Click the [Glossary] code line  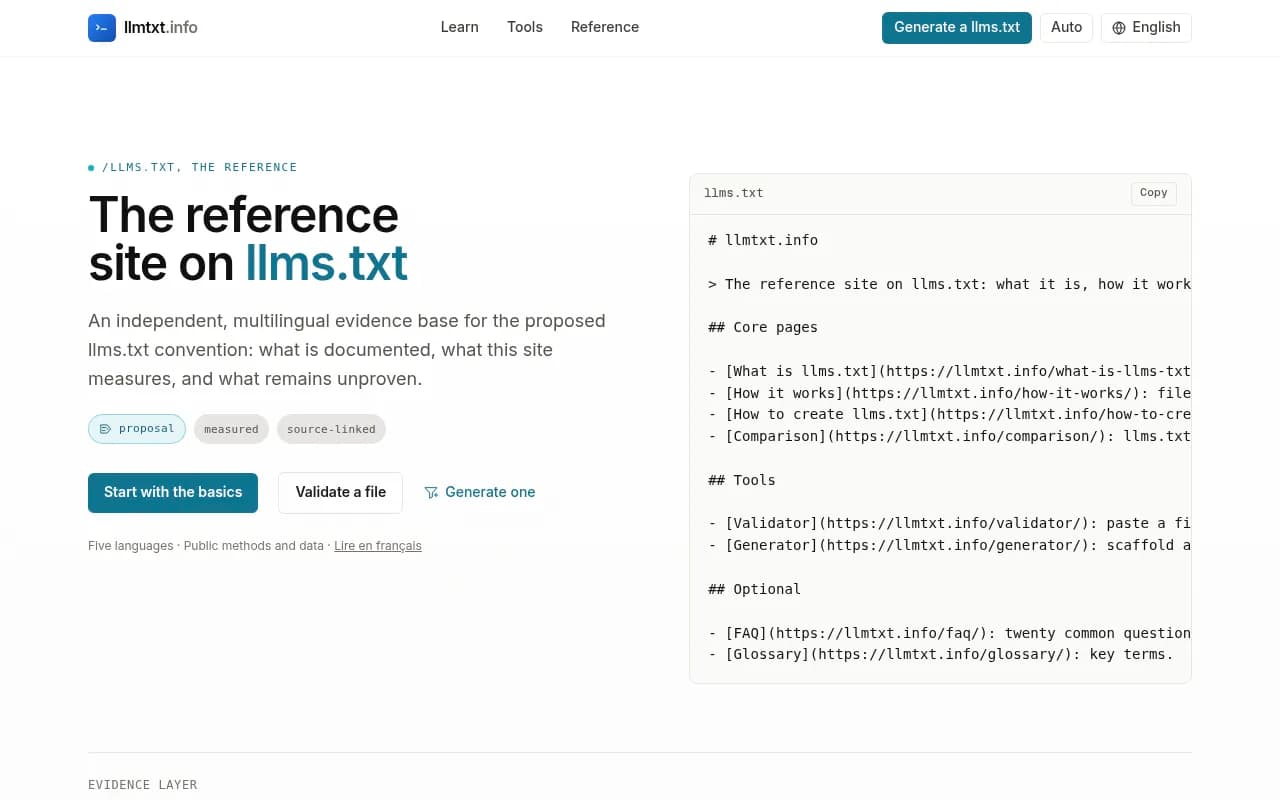coord(941,654)
